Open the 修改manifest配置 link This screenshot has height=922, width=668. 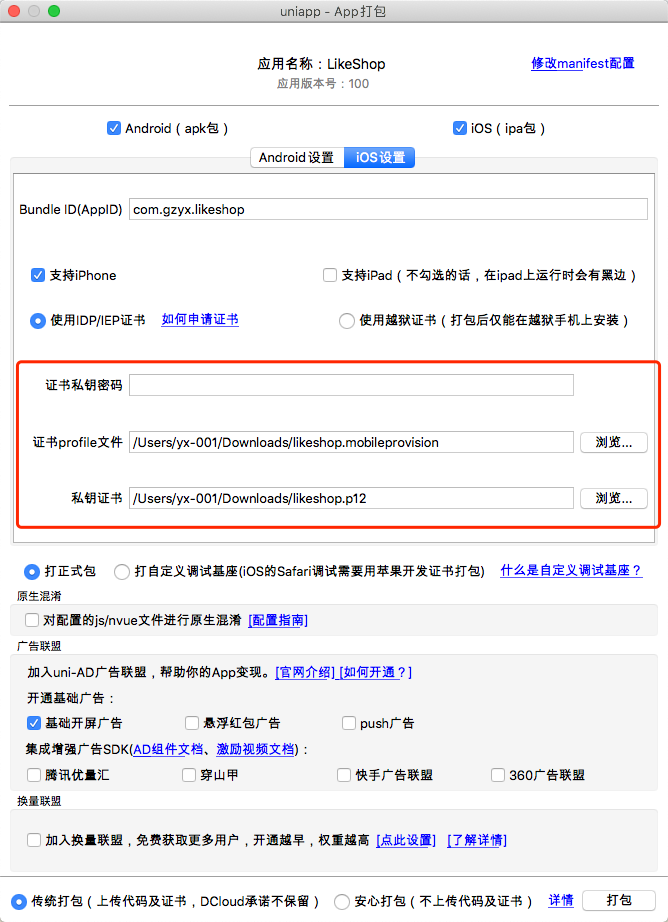coord(583,64)
